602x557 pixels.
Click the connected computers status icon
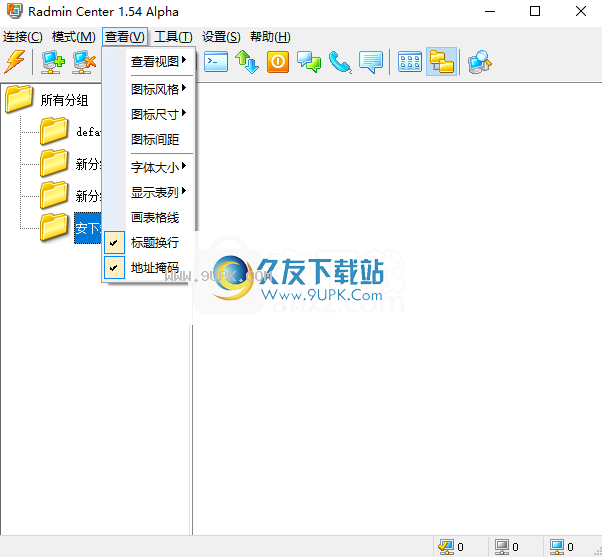446,547
